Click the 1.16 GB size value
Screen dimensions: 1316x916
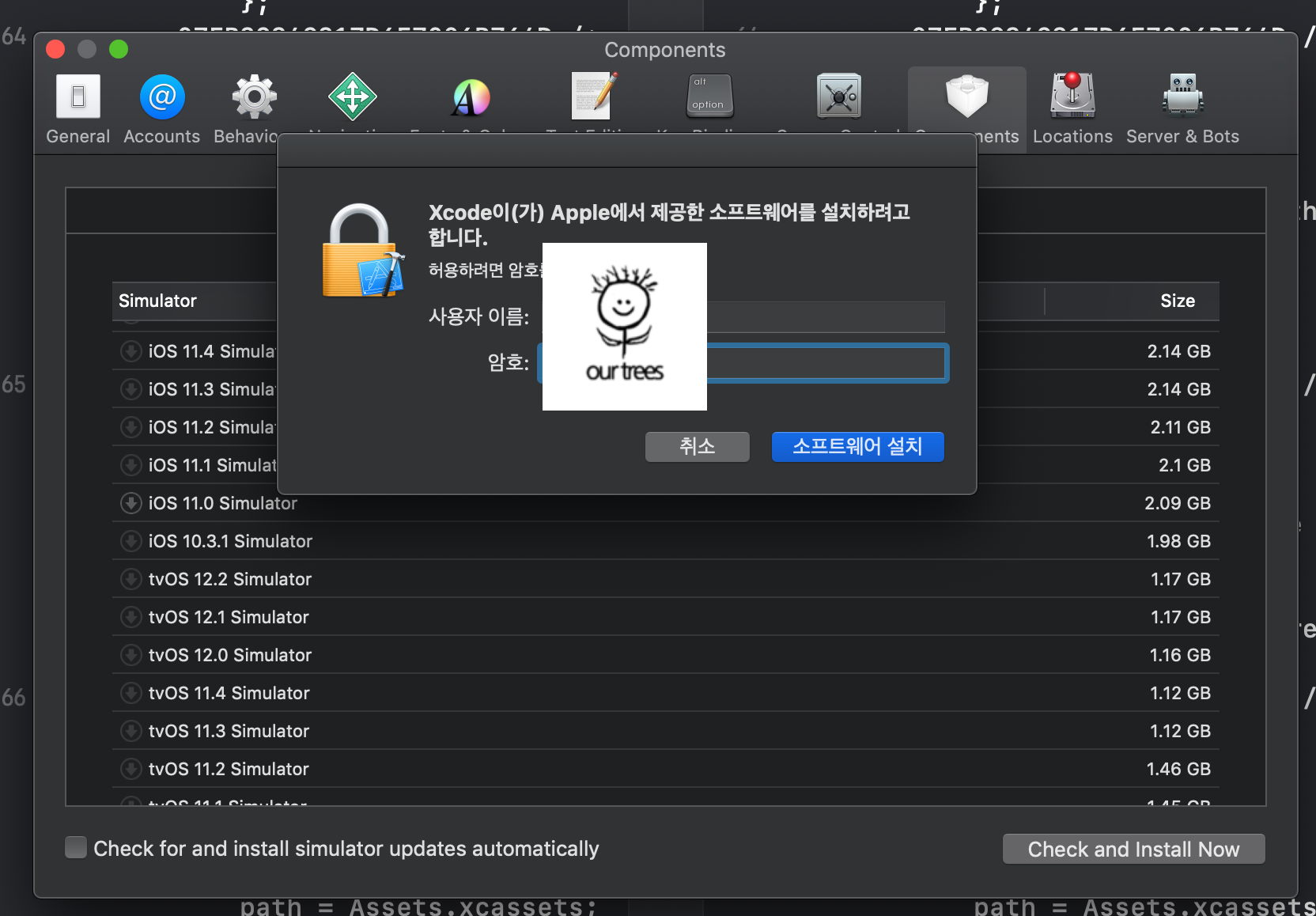tap(1180, 655)
